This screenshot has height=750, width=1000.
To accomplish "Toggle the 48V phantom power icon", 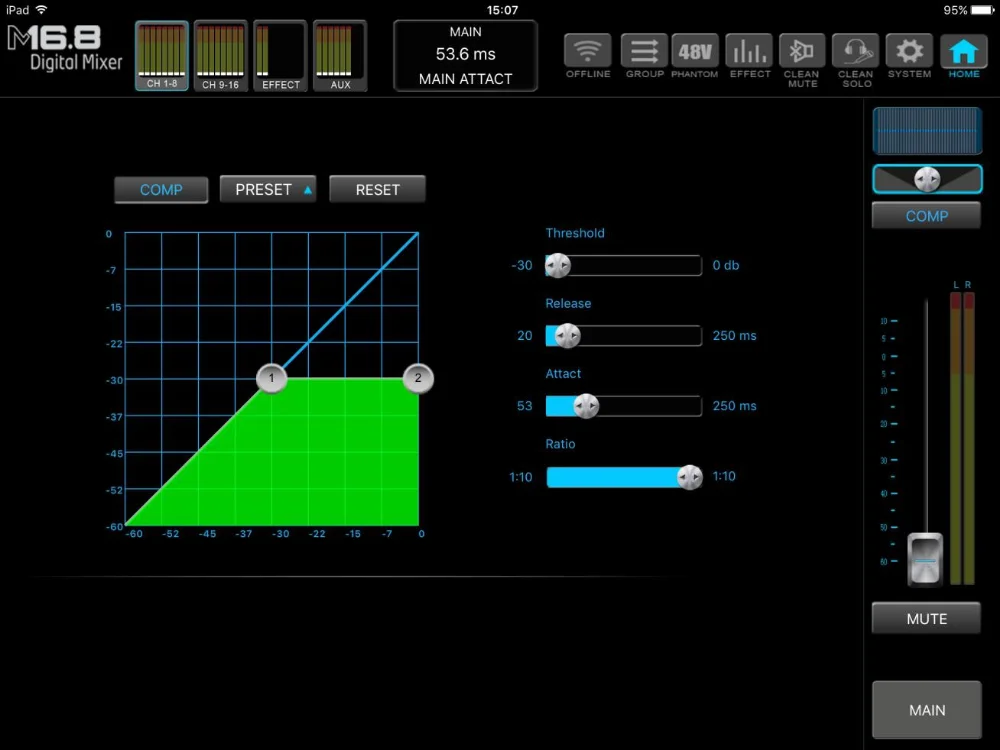I will tap(695, 51).
